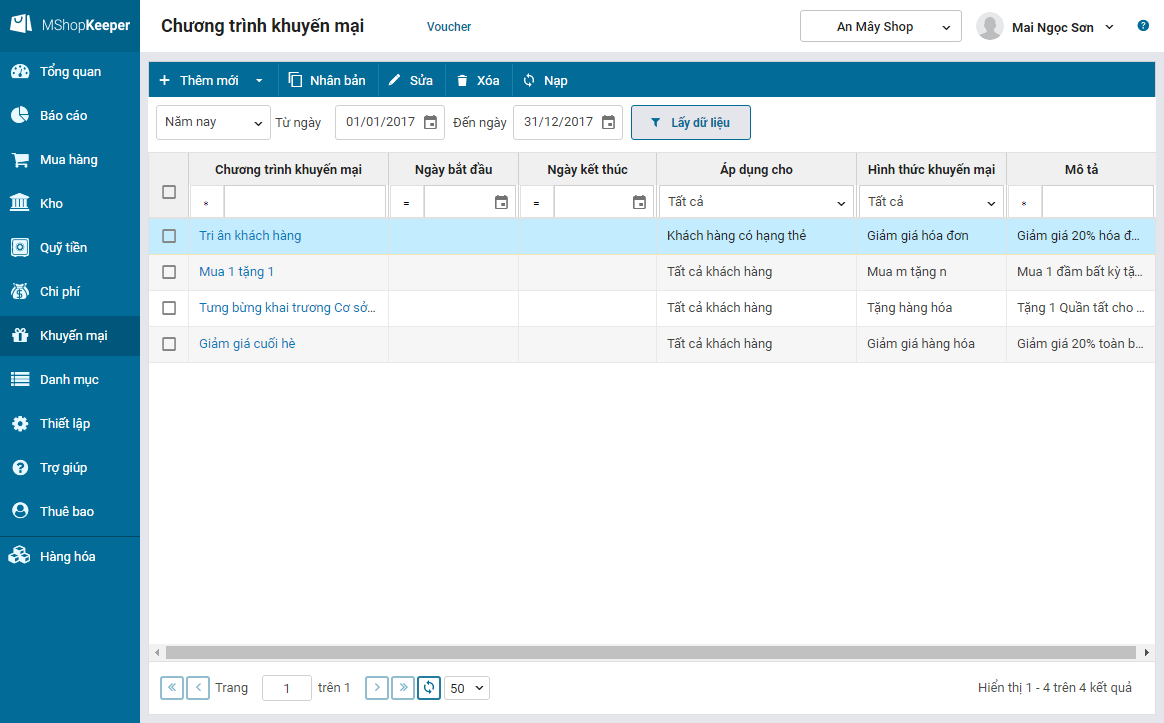The image size is (1164, 723).
Task: Focus the page number input field
Action: click(287, 688)
